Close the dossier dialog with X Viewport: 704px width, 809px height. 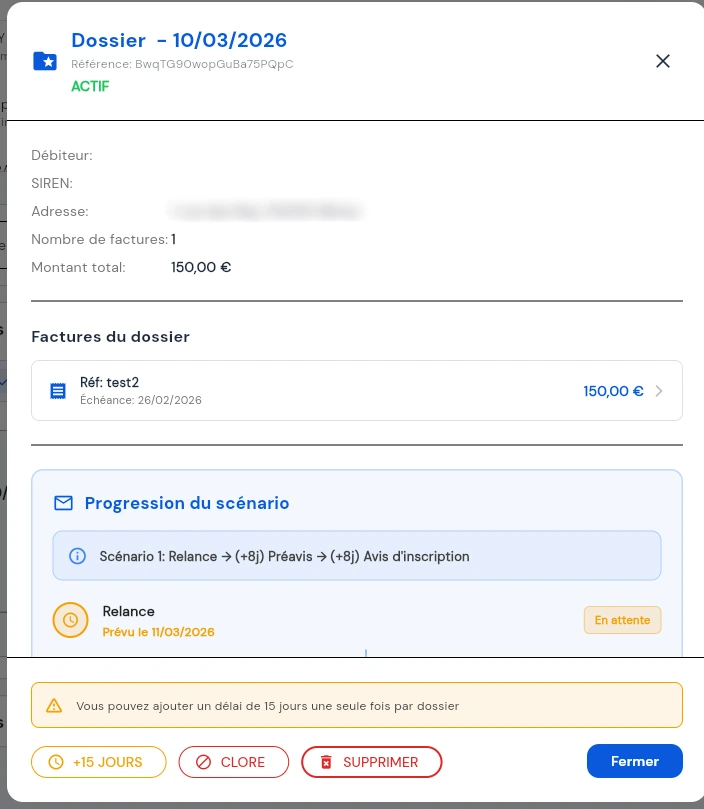(662, 61)
